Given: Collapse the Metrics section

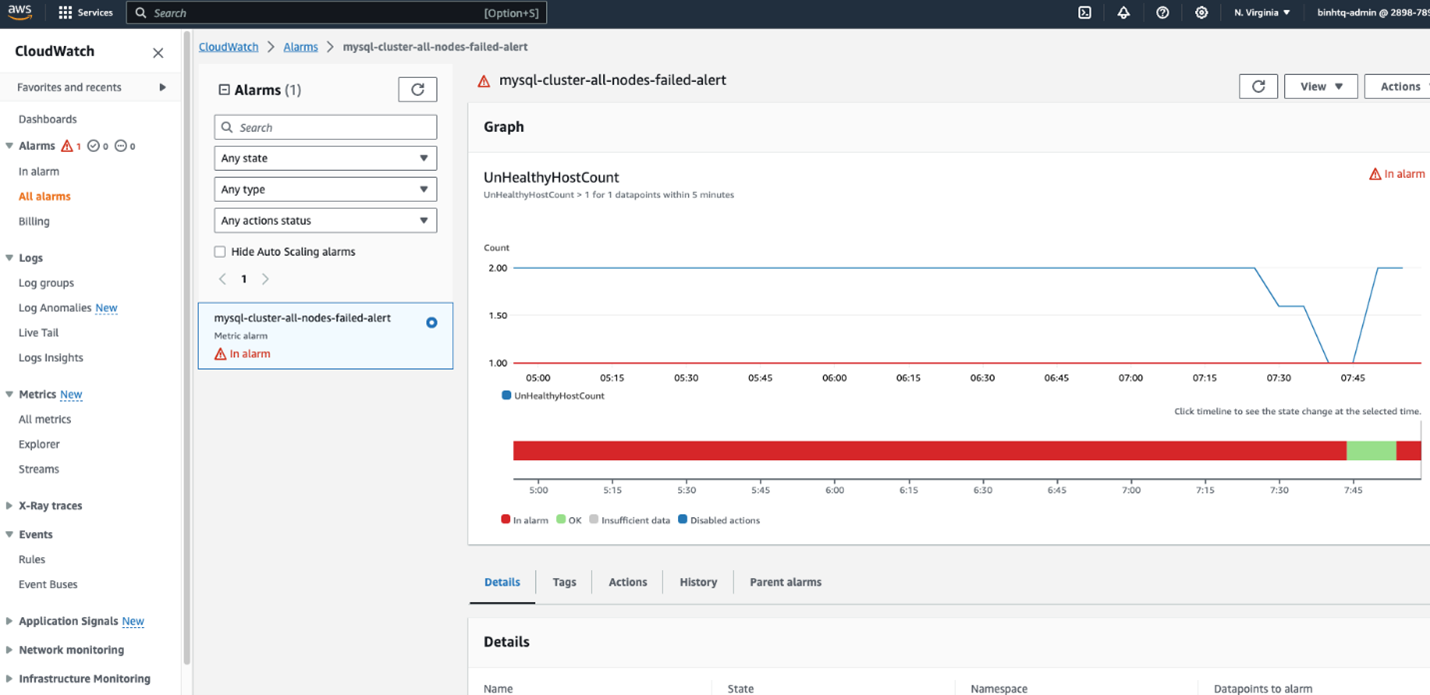Looking at the screenshot, I should coord(10,395).
